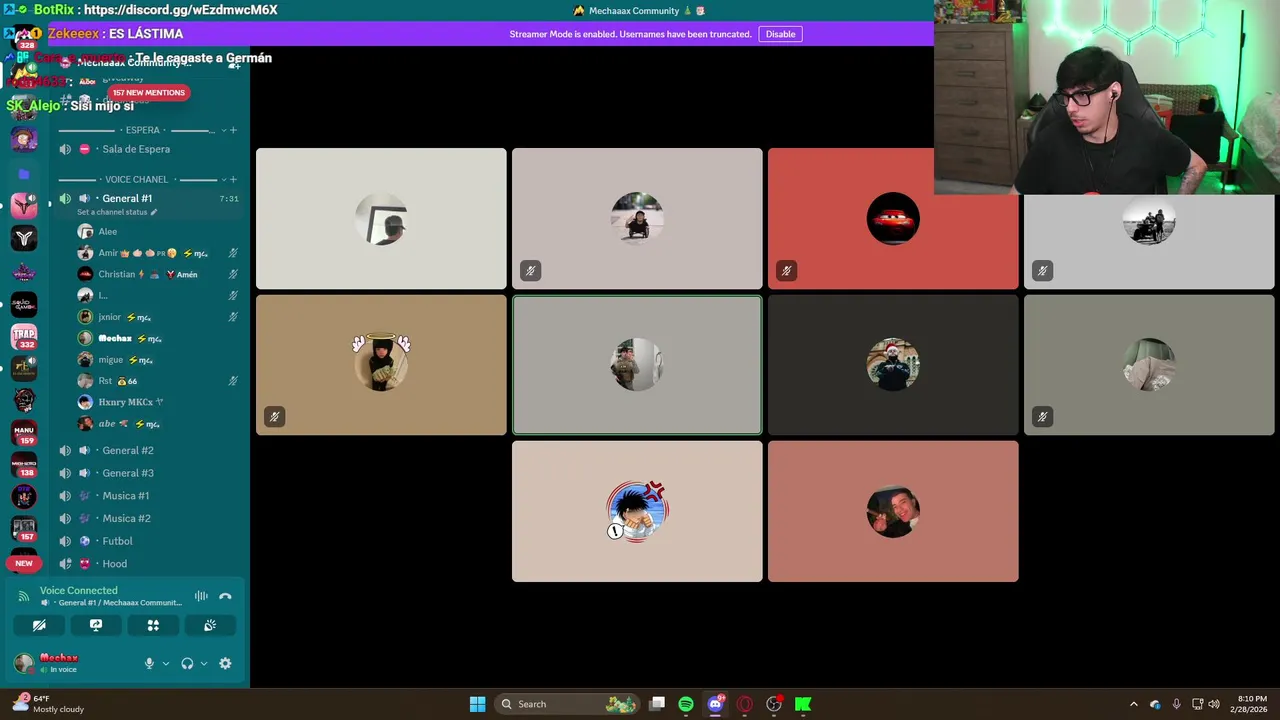Viewport: 1280px width, 720px height.
Task: Select the angel-wings avatar video tile
Action: [x=381, y=365]
